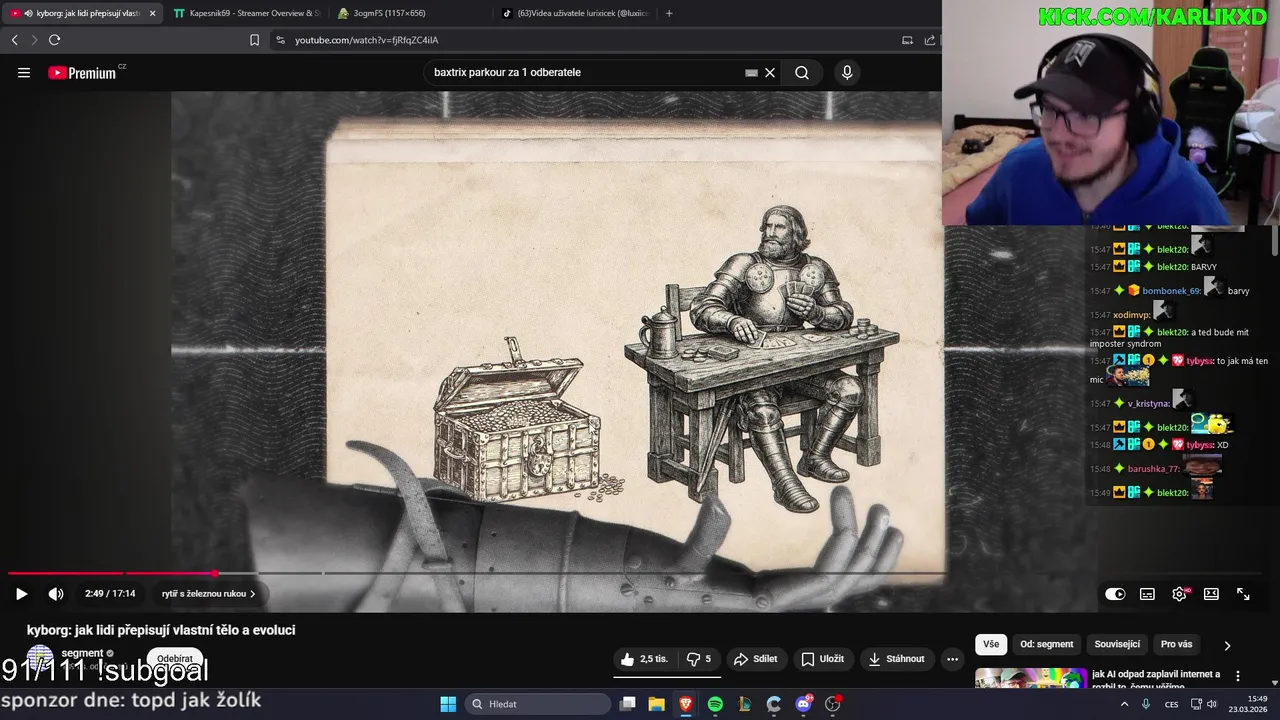
Task: Run the search with the magnifier button
Action: [x=802, y=73]
